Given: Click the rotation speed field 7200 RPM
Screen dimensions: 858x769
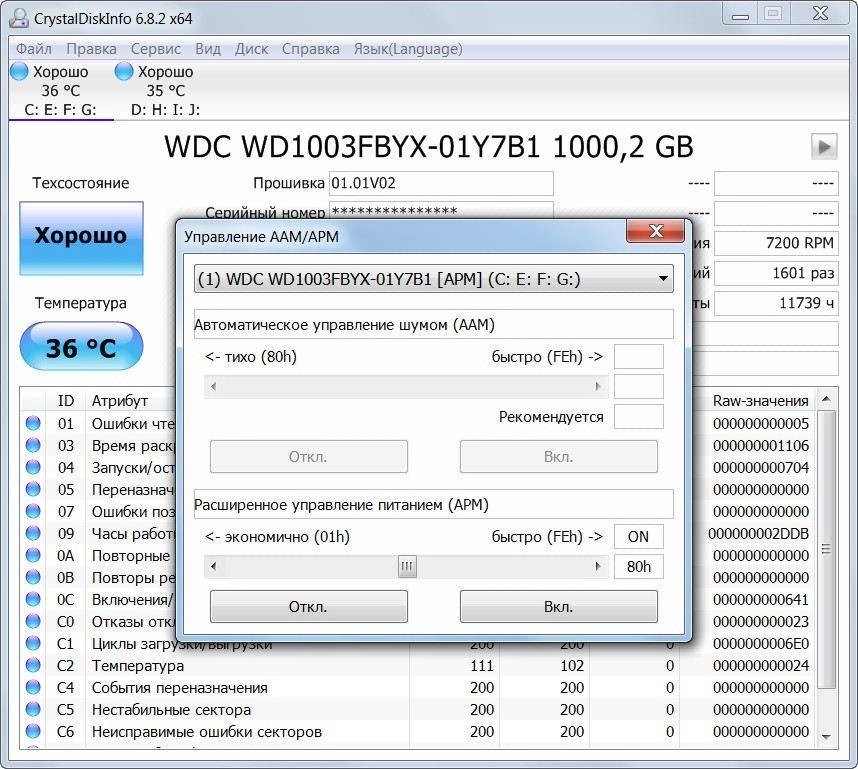Looking at the screenshot, I should 776,243.
